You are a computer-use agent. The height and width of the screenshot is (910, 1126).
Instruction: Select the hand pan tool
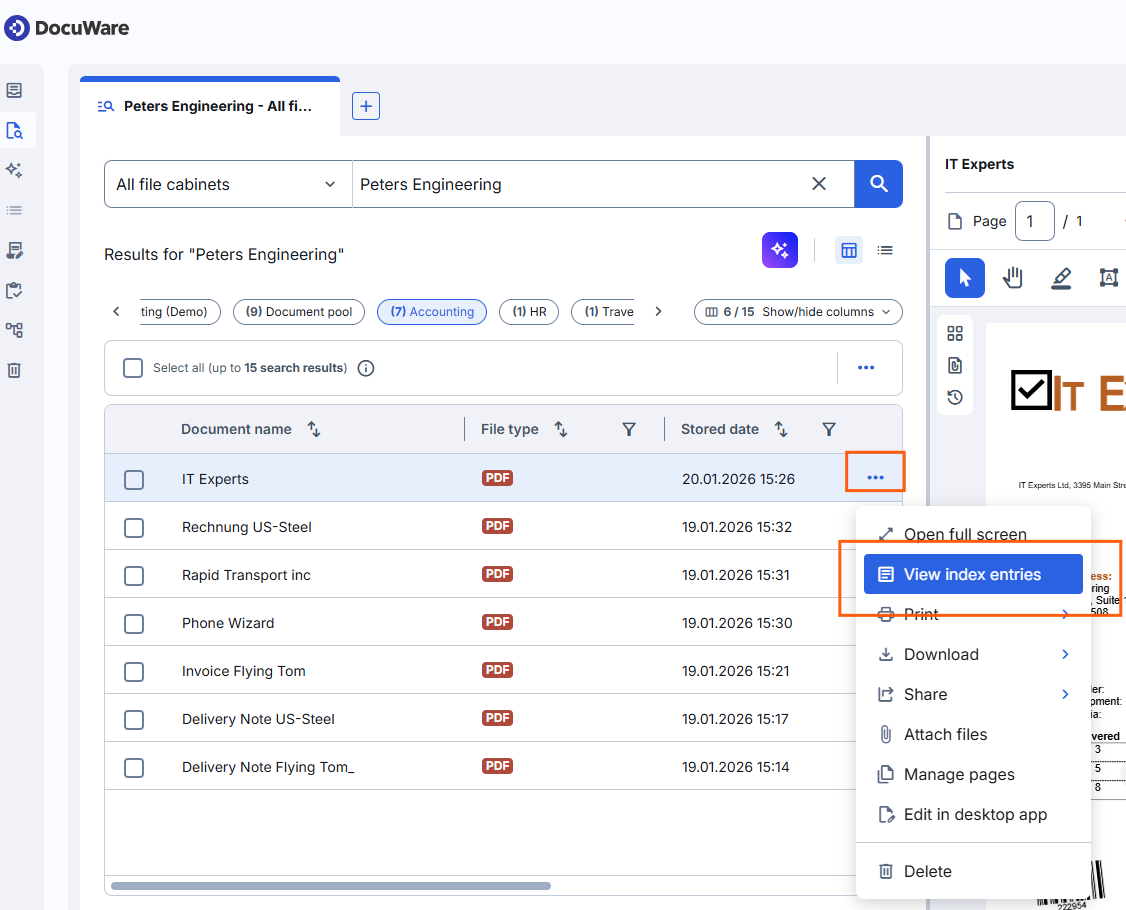(1013, 278)
